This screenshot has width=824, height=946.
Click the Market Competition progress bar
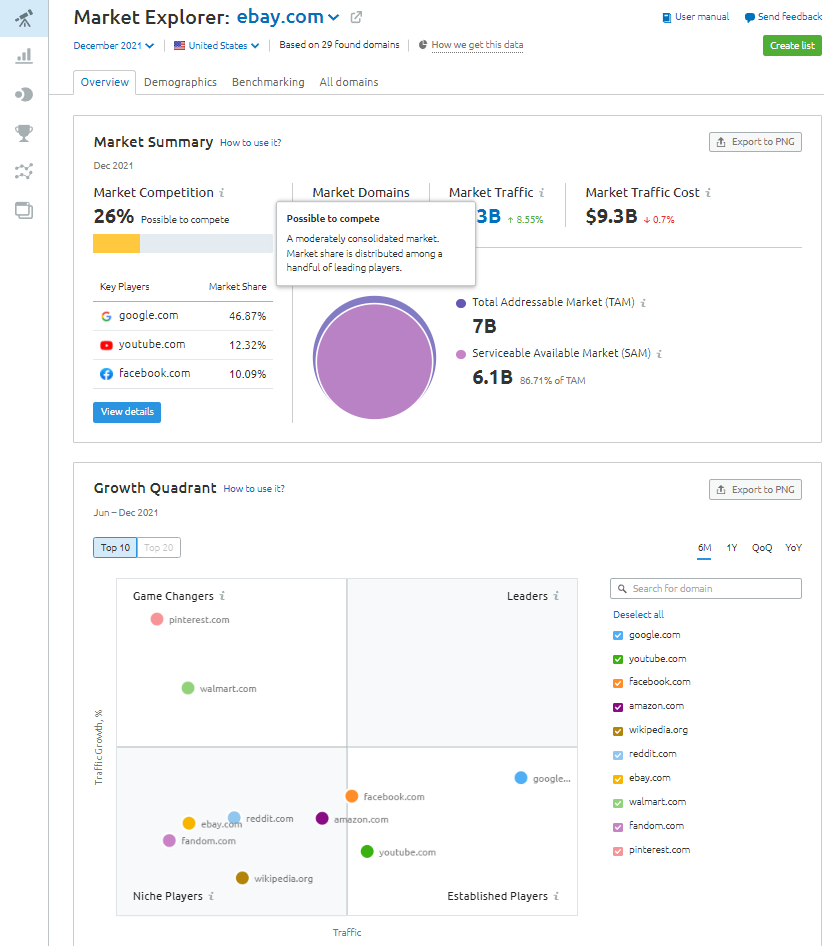coord(183,243)
